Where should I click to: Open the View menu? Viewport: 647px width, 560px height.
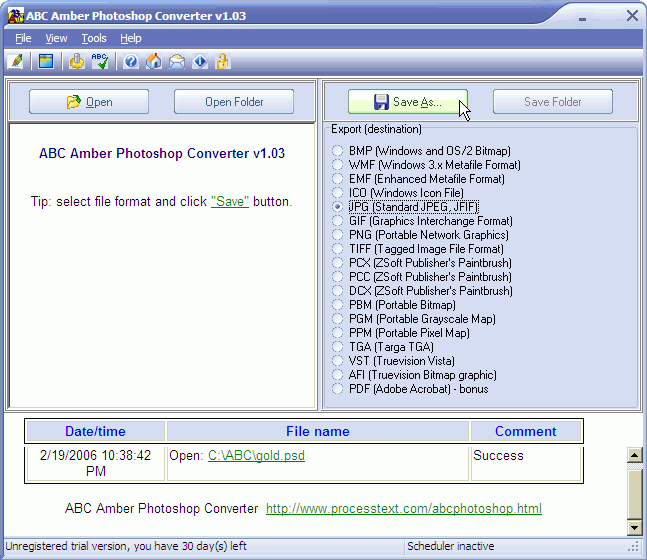click(x=56, y=38)
